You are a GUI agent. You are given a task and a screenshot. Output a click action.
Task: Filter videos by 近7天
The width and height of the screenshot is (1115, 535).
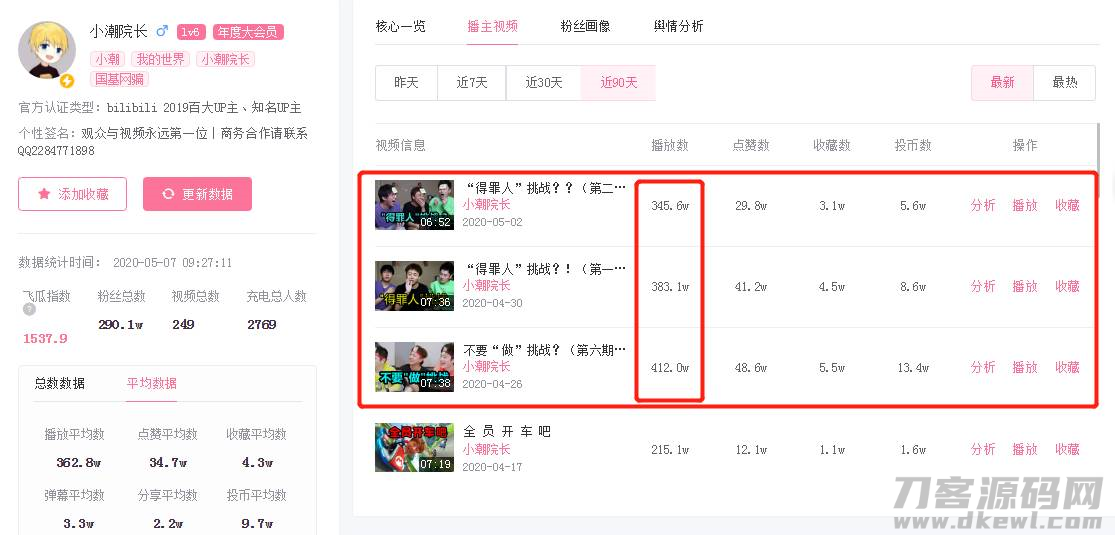click(x=472, y=83)
